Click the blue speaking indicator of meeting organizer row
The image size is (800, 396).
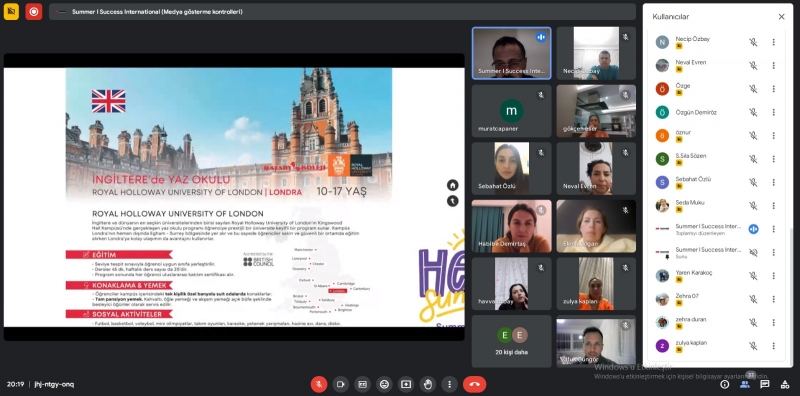[753, 229]
